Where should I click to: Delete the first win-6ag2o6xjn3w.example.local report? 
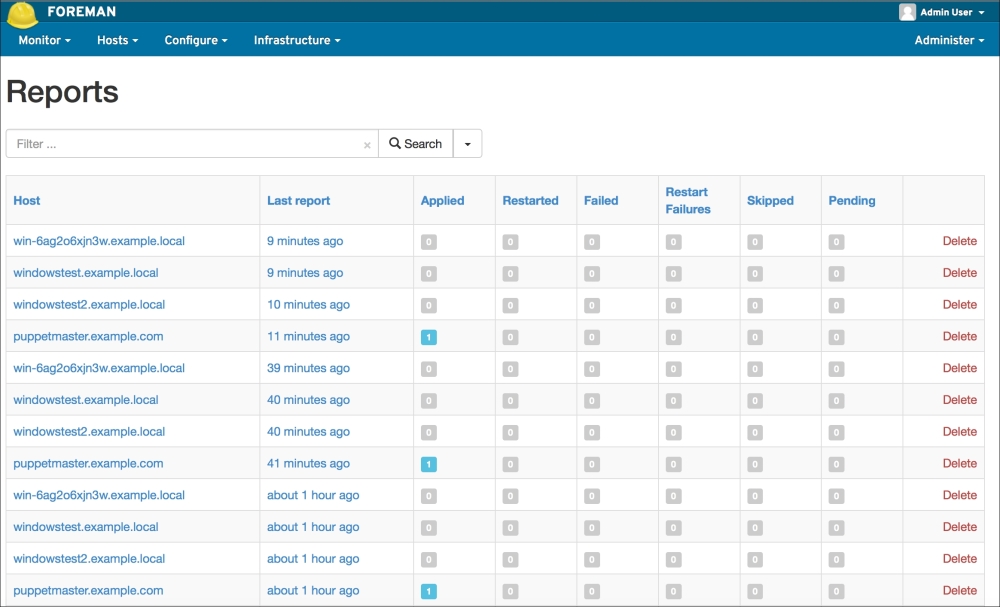959,241
